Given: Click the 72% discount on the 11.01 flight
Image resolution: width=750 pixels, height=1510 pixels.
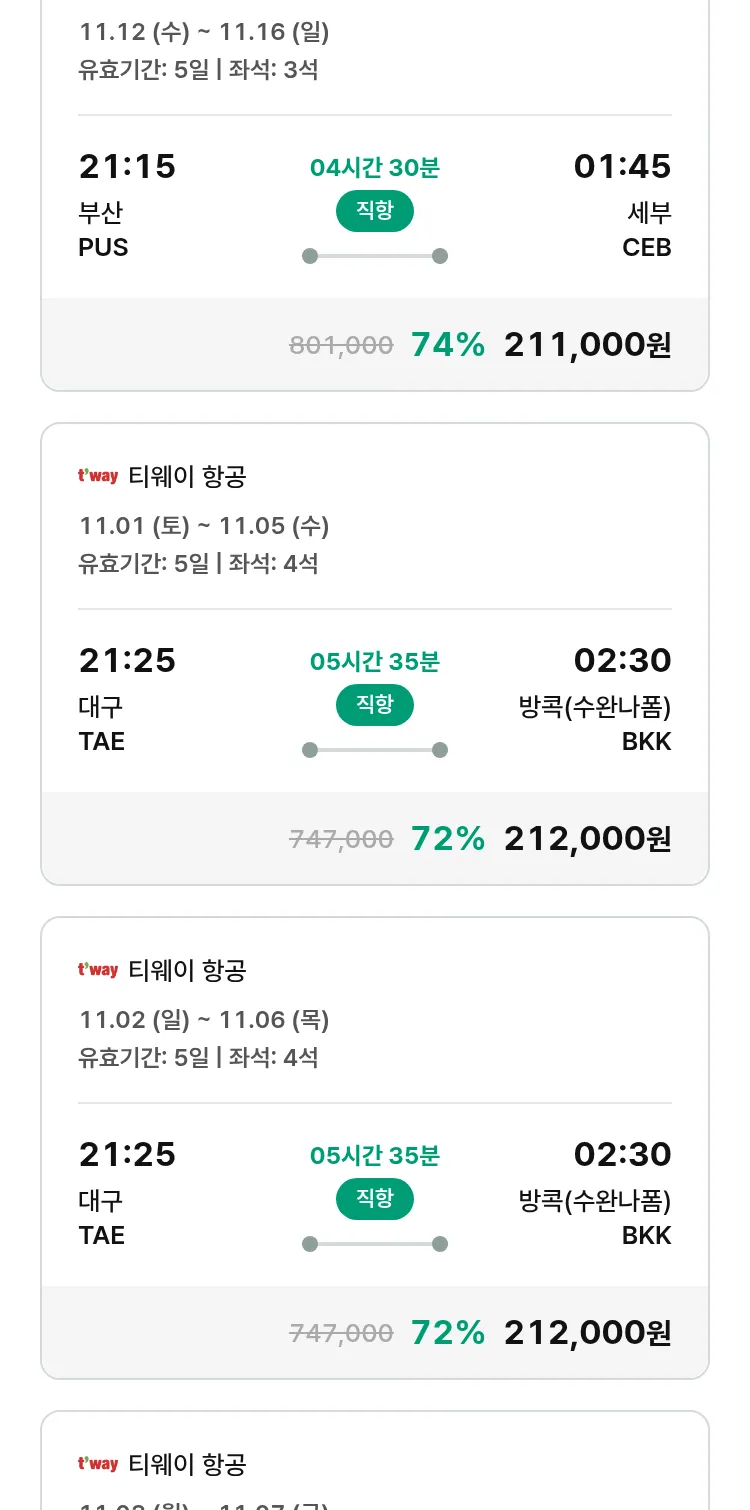Looking at the screenshot, I should tap(448, 839).
